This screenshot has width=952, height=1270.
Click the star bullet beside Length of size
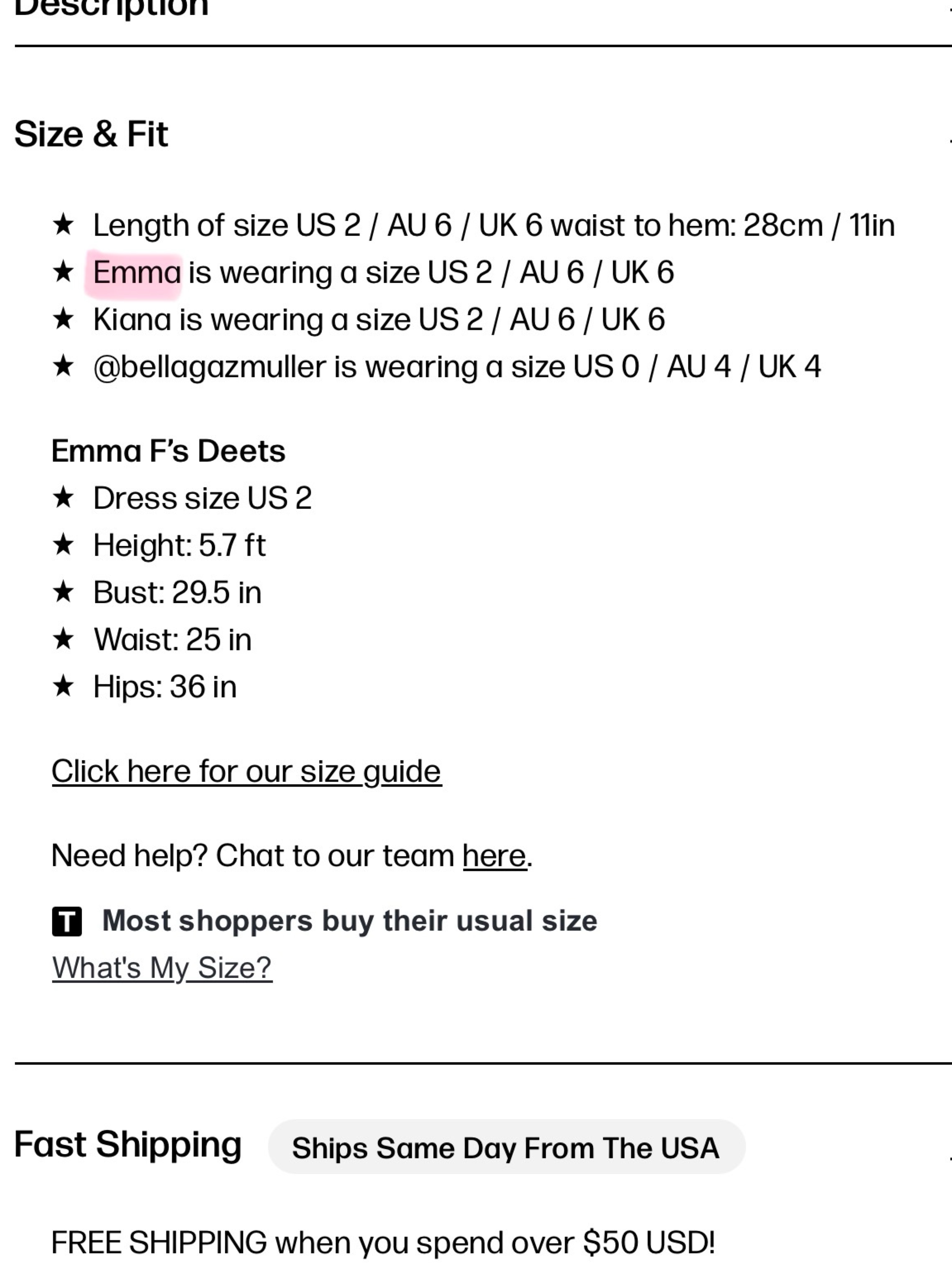pos(63,224)
